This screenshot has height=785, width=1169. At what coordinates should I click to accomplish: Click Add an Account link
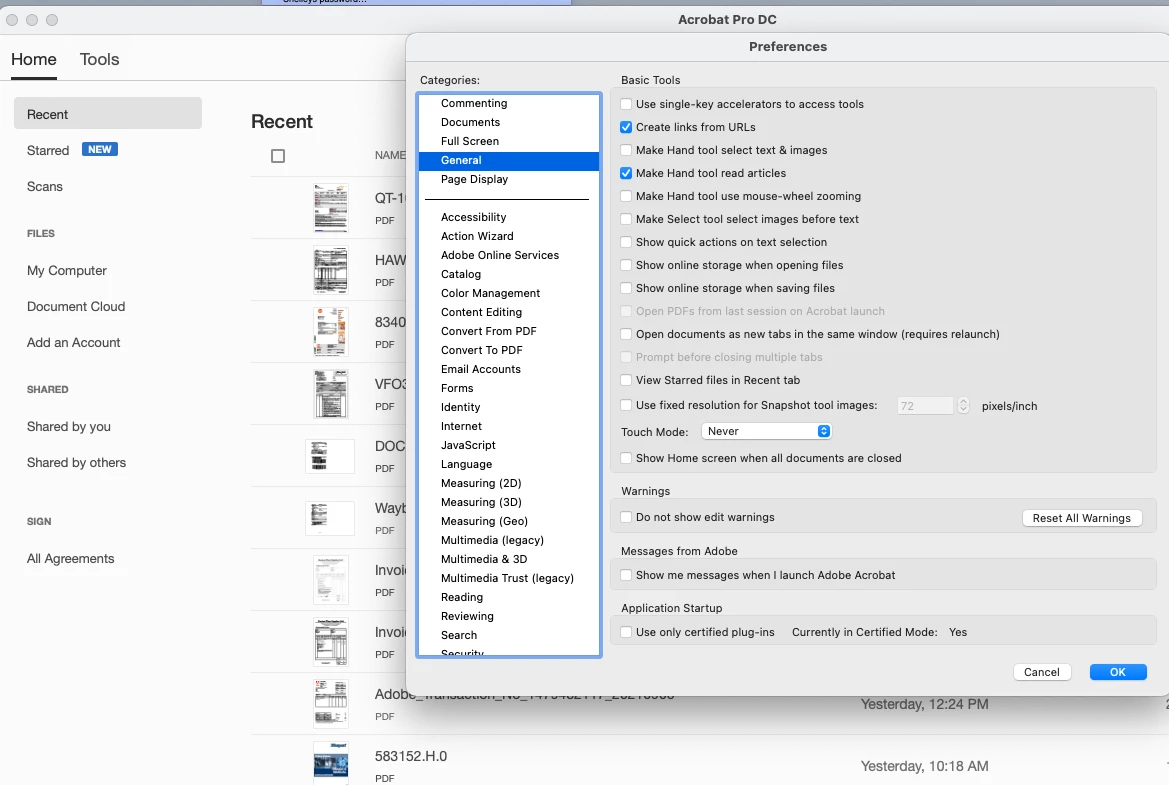point(73,342)
